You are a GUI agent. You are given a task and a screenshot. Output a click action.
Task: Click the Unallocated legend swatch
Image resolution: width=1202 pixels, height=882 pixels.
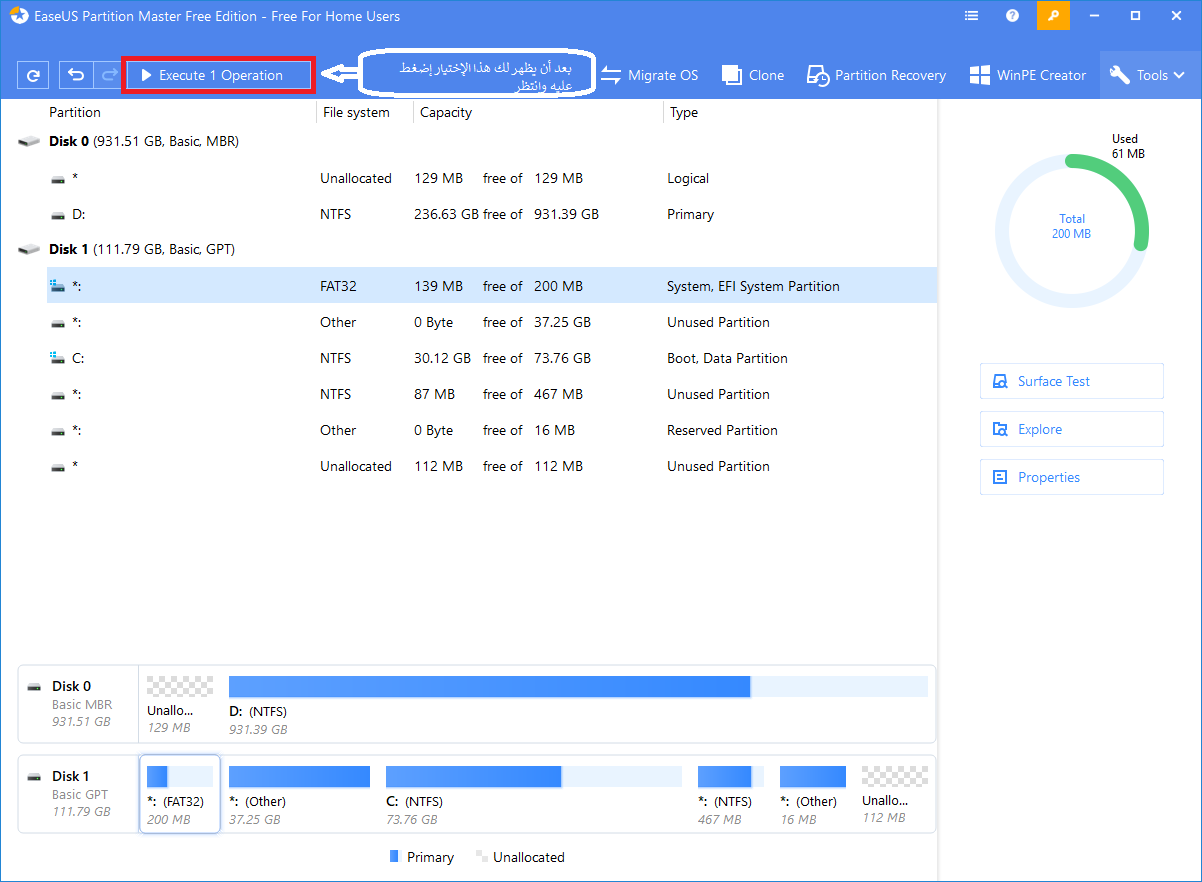coord(482,857)
